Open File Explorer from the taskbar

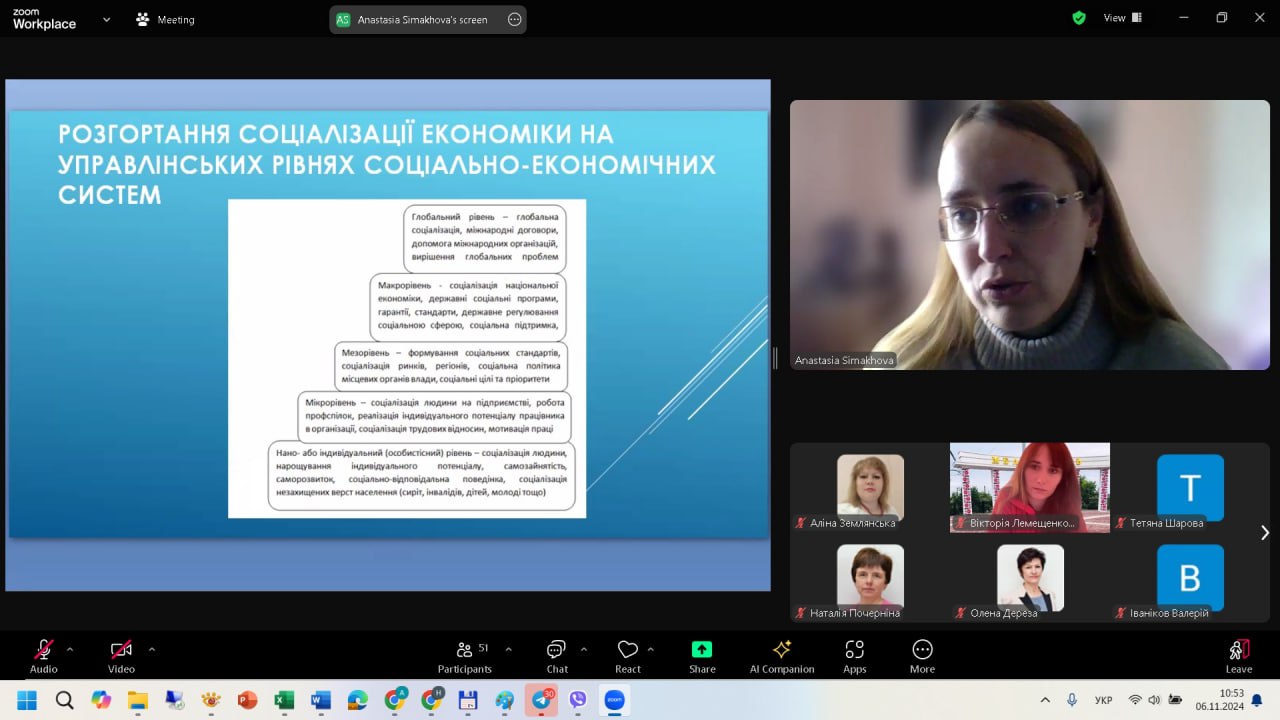coord(138,700)
